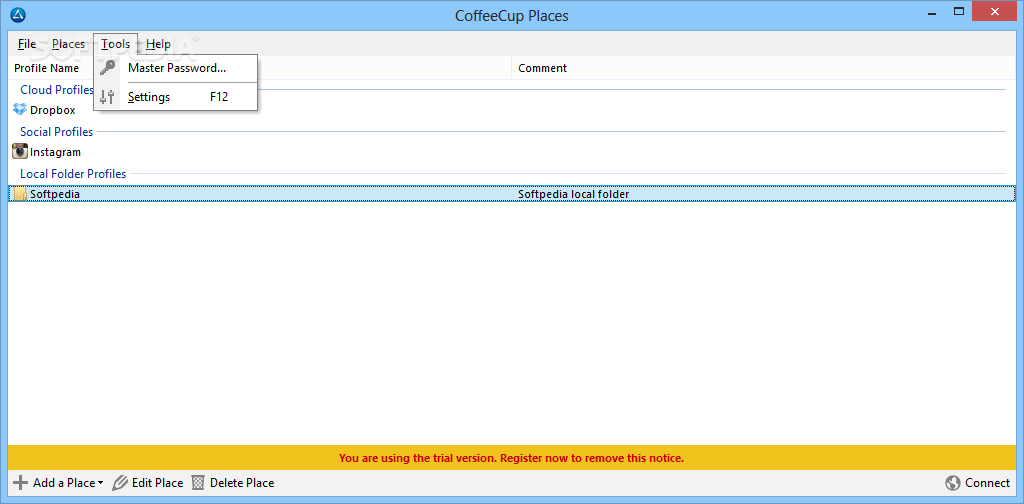The width and height of the screenshot is (1024, 504).
Task: Click the pencil icon of Edit Place
Action: [x=120, y=483]
